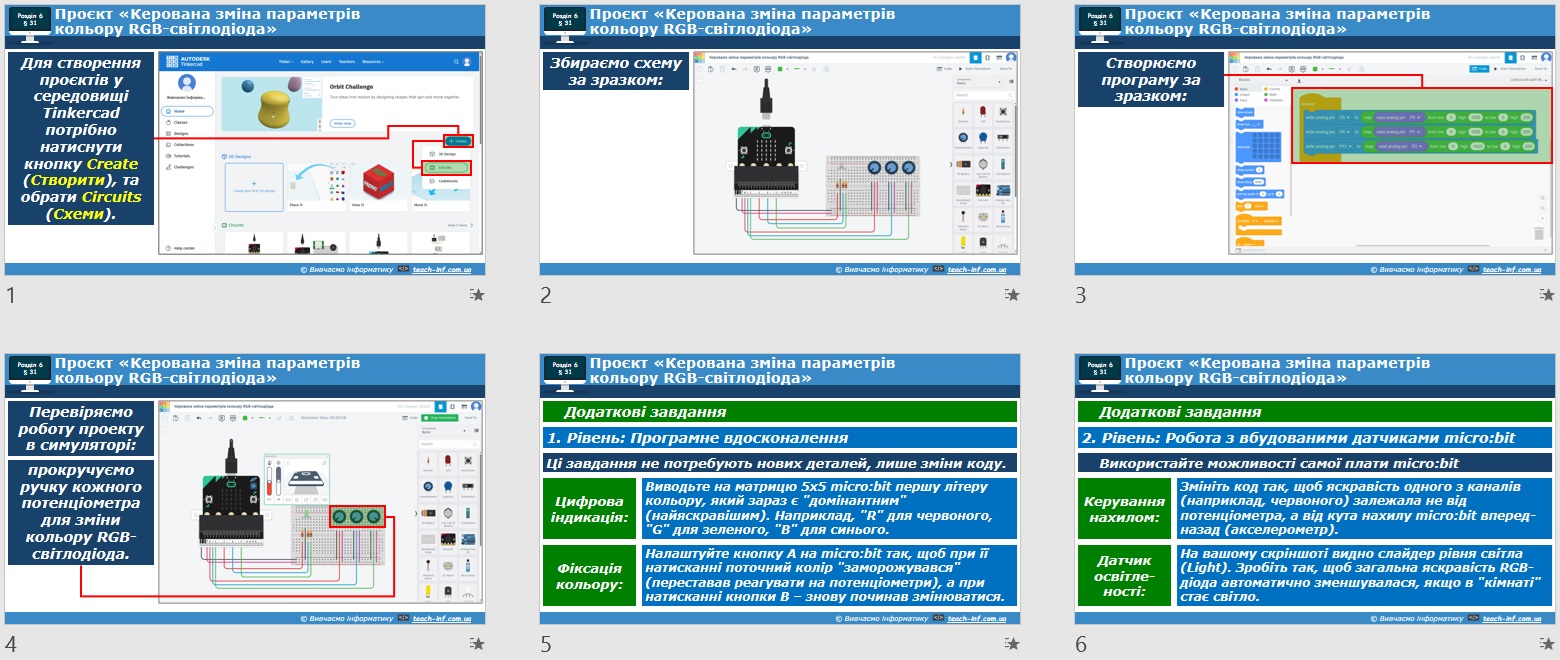Click the 'Керування нахилом' green box on slide 6

[x=1124, y=507]
